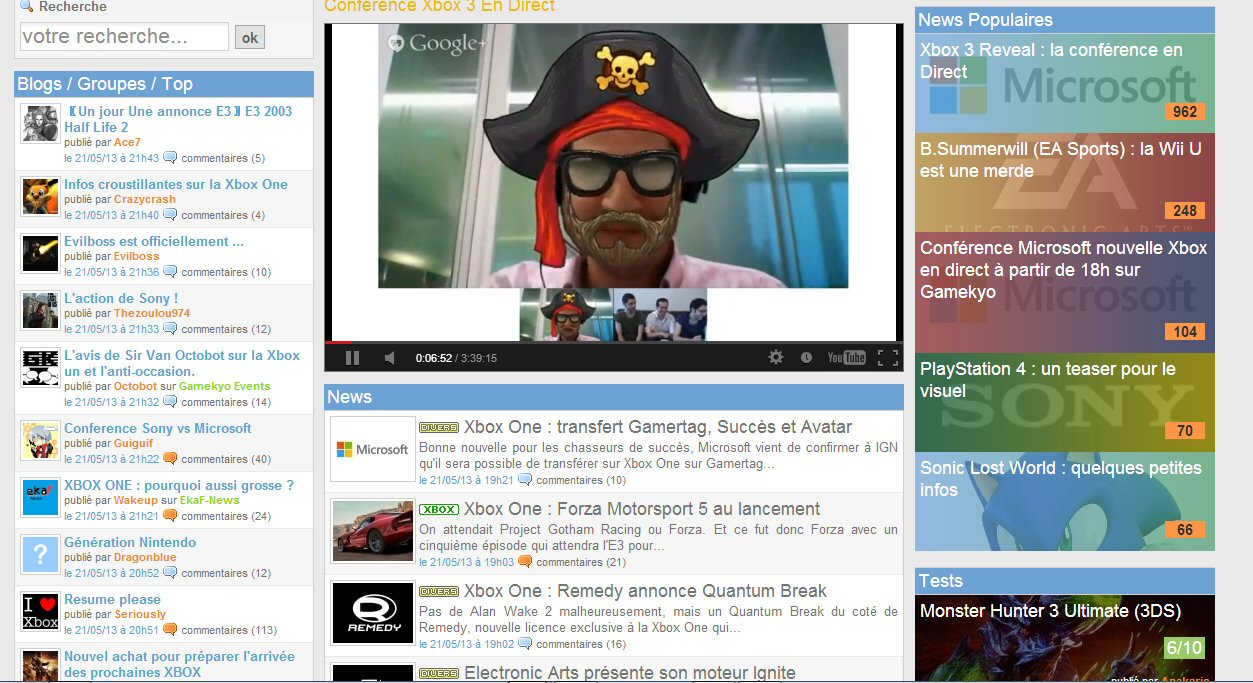Image resolution: width=1253 pixels, height=683 pixels.
Task: Open 'B.Summerwill (EA Sports) : la Wii U' news card
Action: click(1064, 182)
